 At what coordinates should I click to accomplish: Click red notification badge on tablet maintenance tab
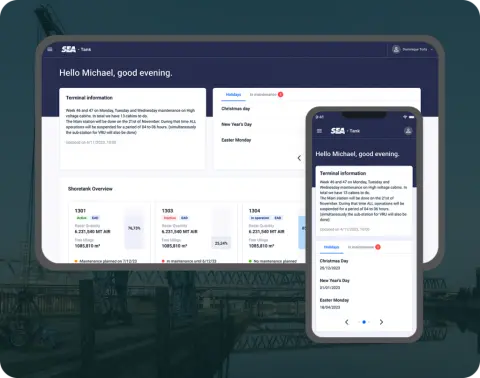click(x=281, y=95)
